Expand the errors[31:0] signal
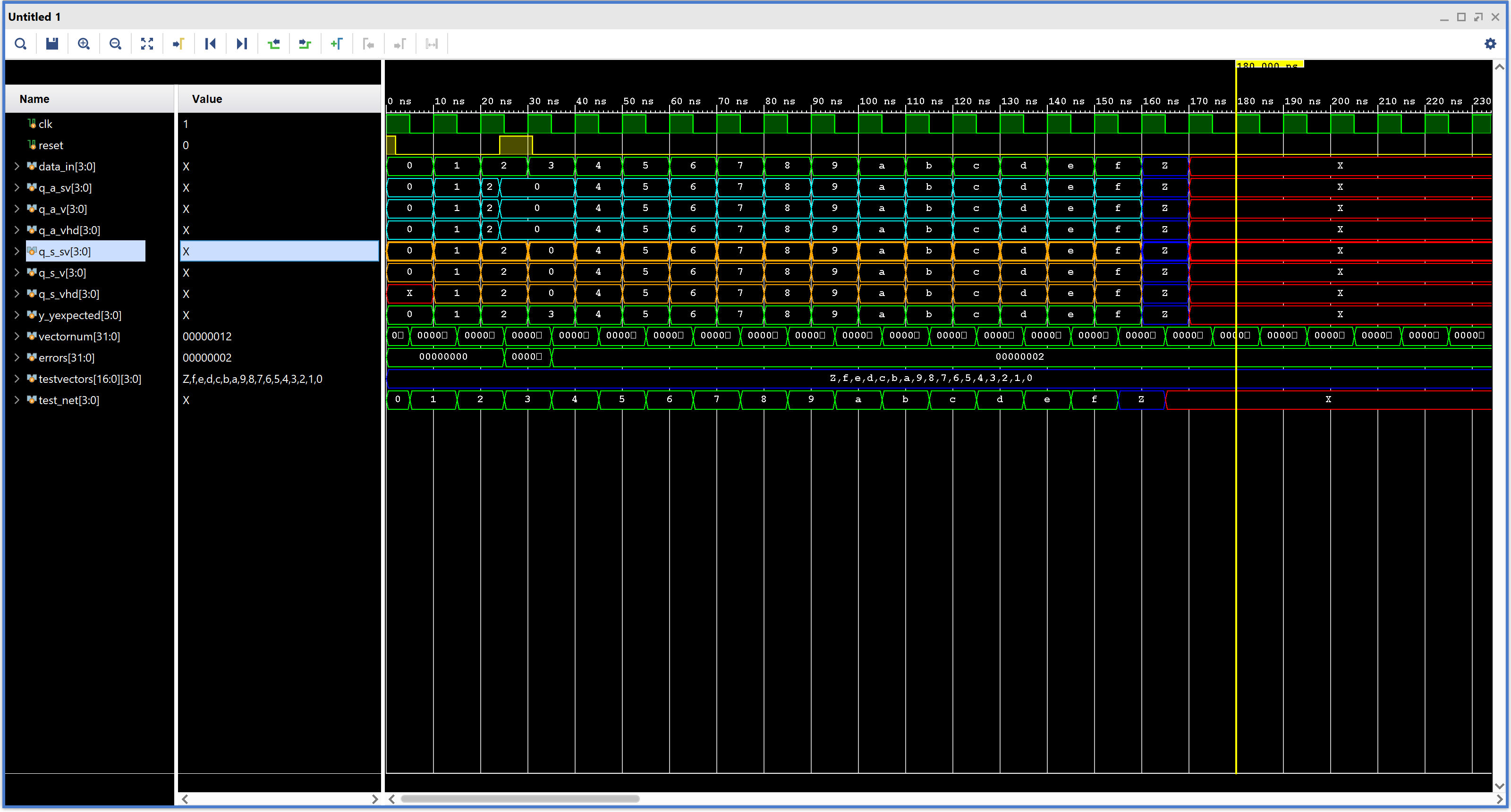 (x=17, y=358)
